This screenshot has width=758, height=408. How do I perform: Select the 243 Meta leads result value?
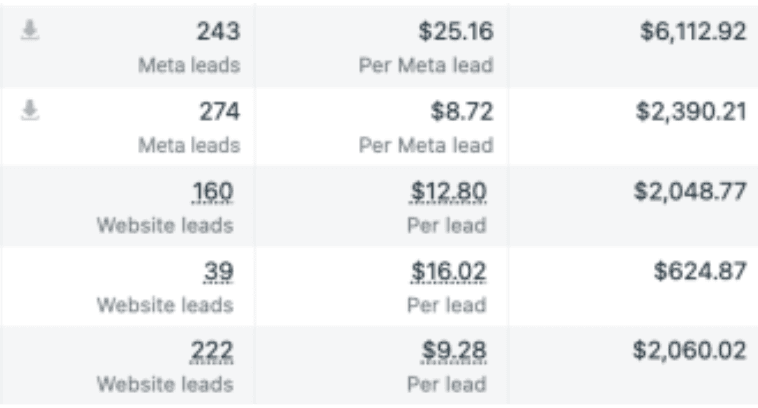coord(219,33)
